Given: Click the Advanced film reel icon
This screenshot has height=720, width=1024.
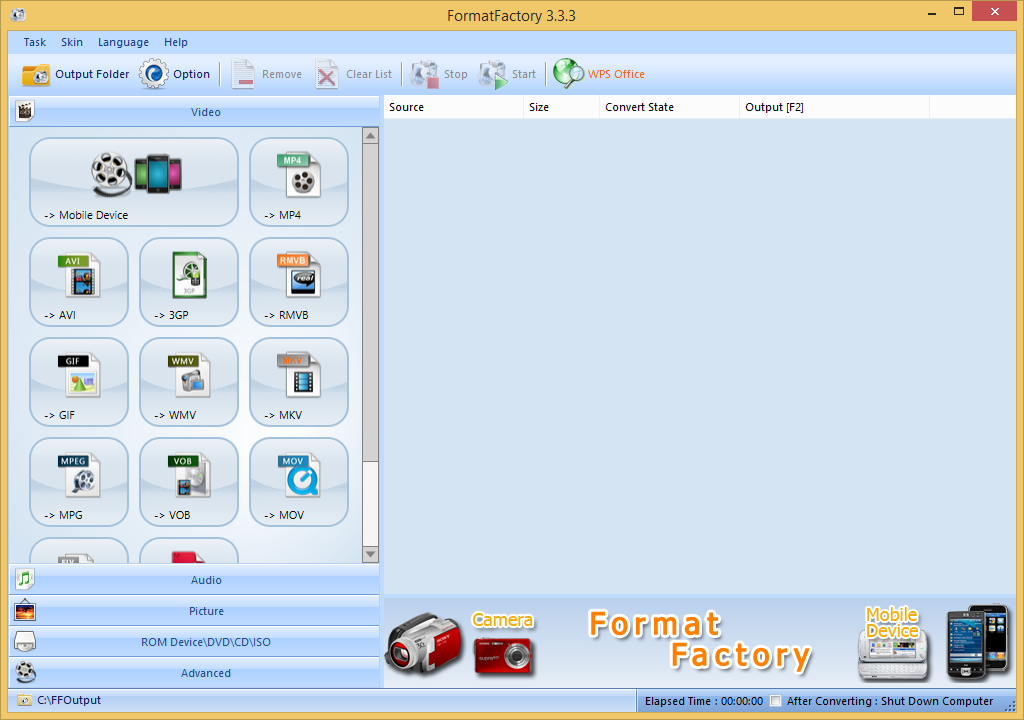Looking at the screenshot, I should tap(25, 672).
